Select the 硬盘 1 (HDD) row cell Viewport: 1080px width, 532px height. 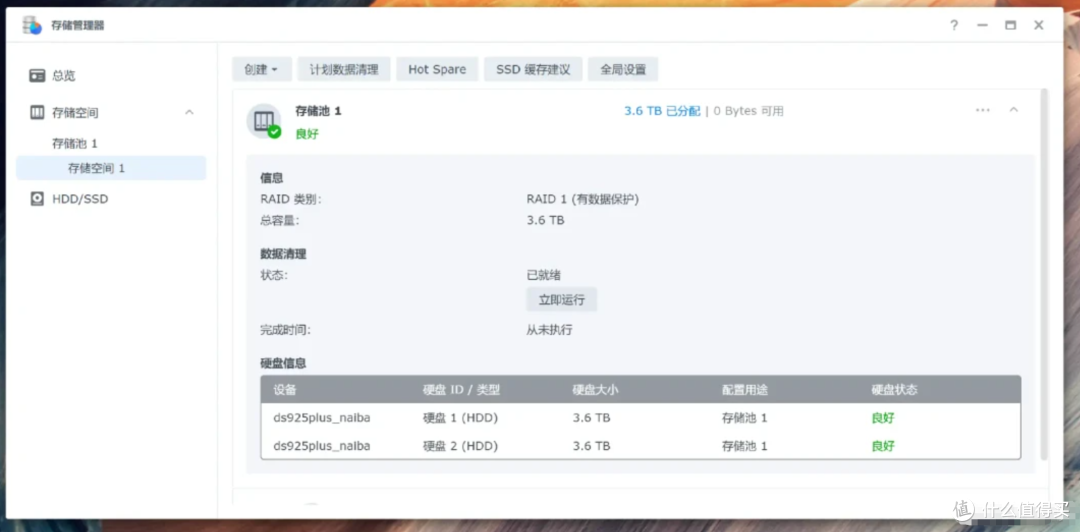click(x=460, y=418)
